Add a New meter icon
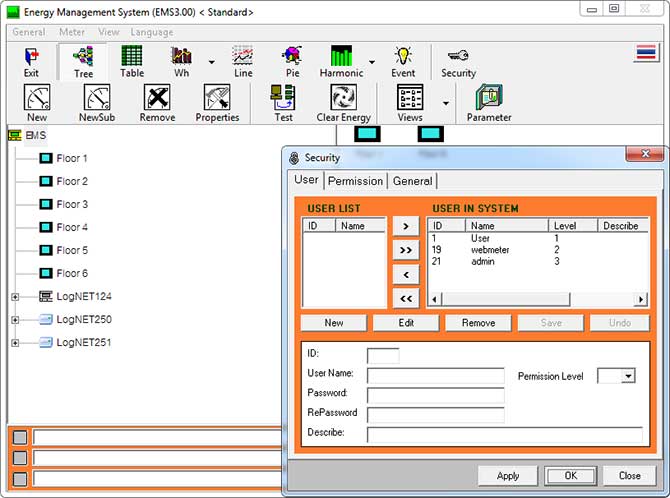670x498 pixels. 37,97
